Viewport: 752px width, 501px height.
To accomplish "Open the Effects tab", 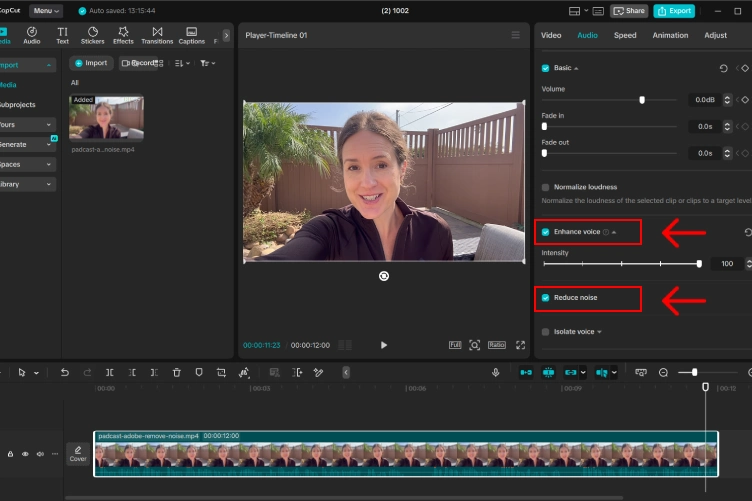I will point(123,35).
